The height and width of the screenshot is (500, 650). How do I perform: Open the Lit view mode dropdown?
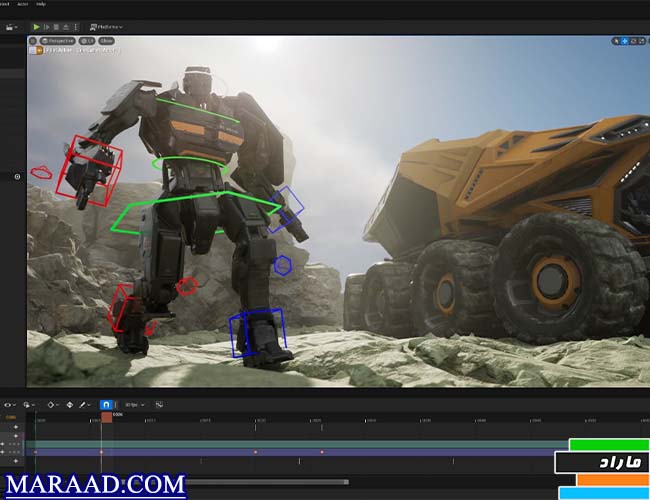click(87, 41)
